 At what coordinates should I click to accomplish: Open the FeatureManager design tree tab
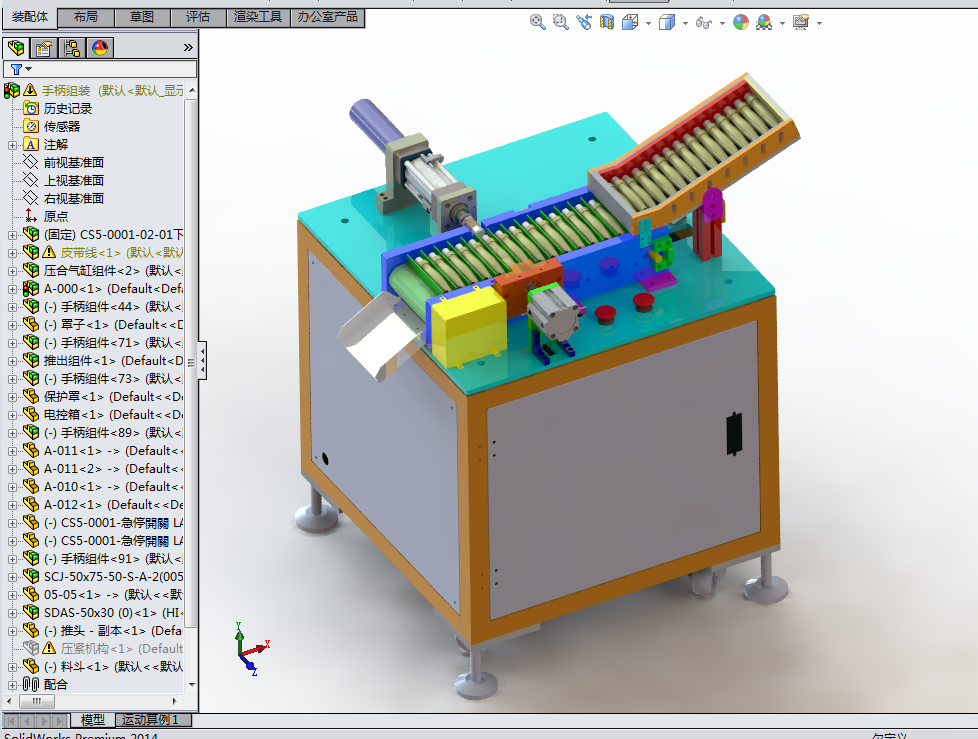pyautogui.click(x=16, y=47)
